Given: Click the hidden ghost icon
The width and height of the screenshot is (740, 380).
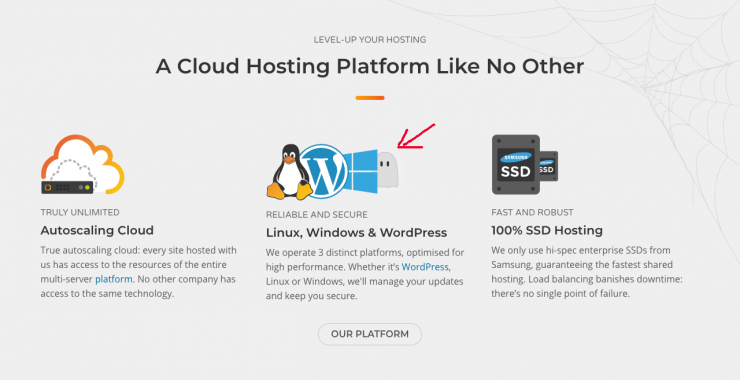Looking at the screenshot, I should click(388, 169).
